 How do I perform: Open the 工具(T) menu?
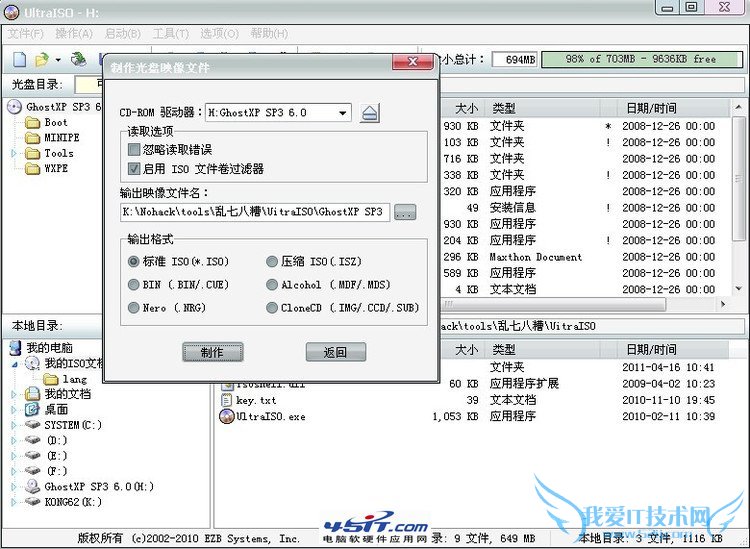[171, 34]
